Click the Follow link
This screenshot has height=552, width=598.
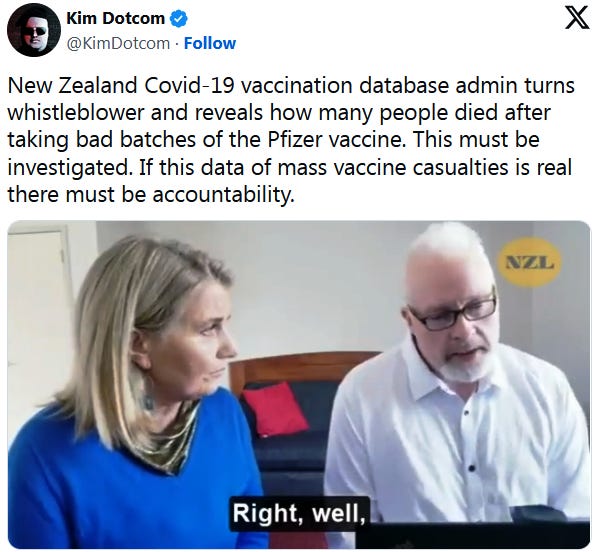coord(210,43)
